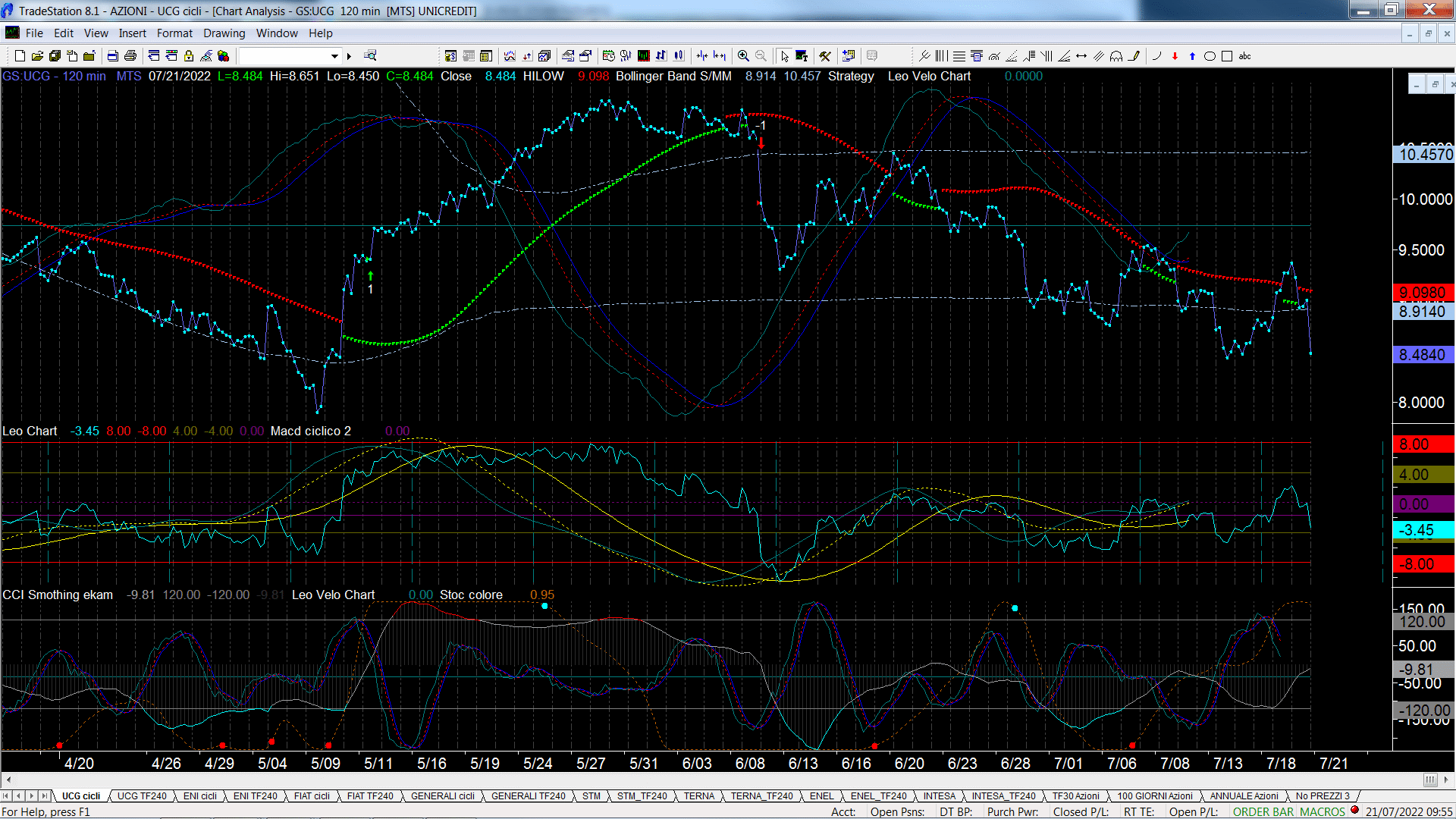
Task: Switch to the ENI cicli tab
Action: pyautogui.click(x=200, y=796)
